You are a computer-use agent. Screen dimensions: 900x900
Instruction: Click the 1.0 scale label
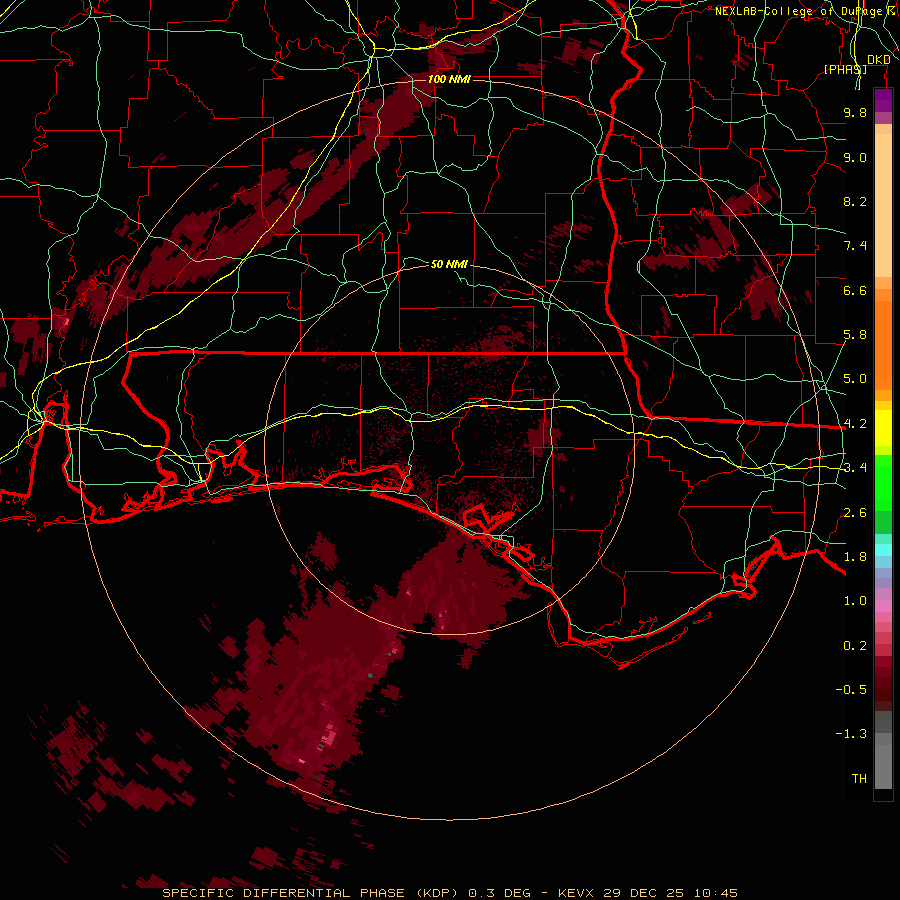click(855, 601)
